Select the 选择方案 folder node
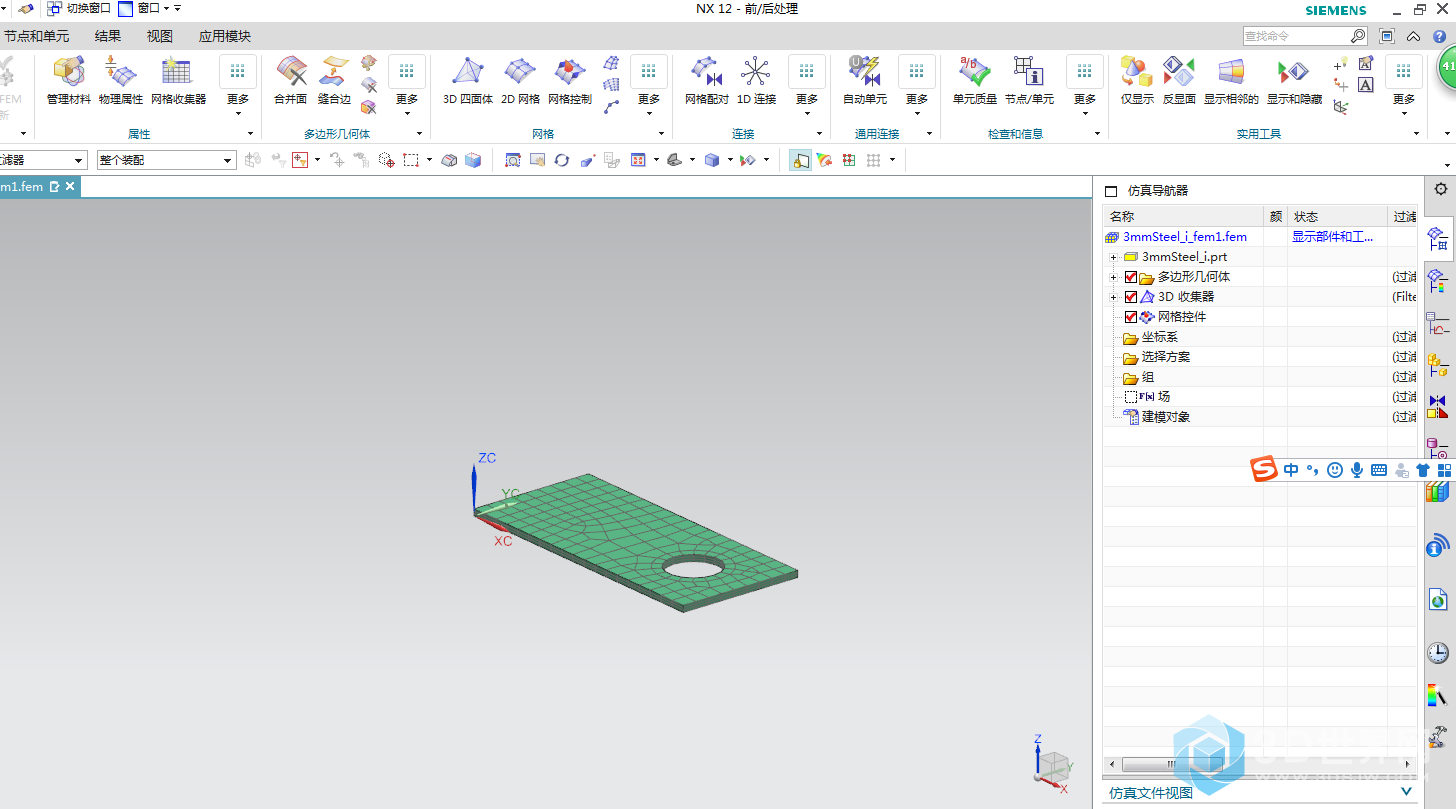The image size is (1456, 809). click(x=1166, y=357)
